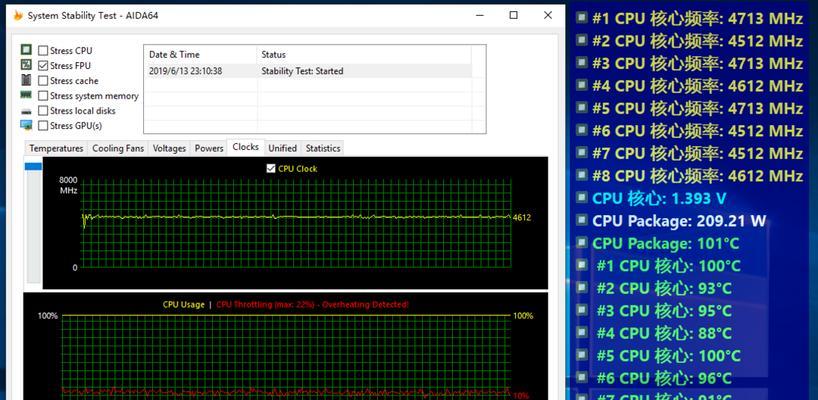Click the icon next to #2 CPU 核心 93°C
This screenshot has height=400, width=818.
tap(582, 287)
